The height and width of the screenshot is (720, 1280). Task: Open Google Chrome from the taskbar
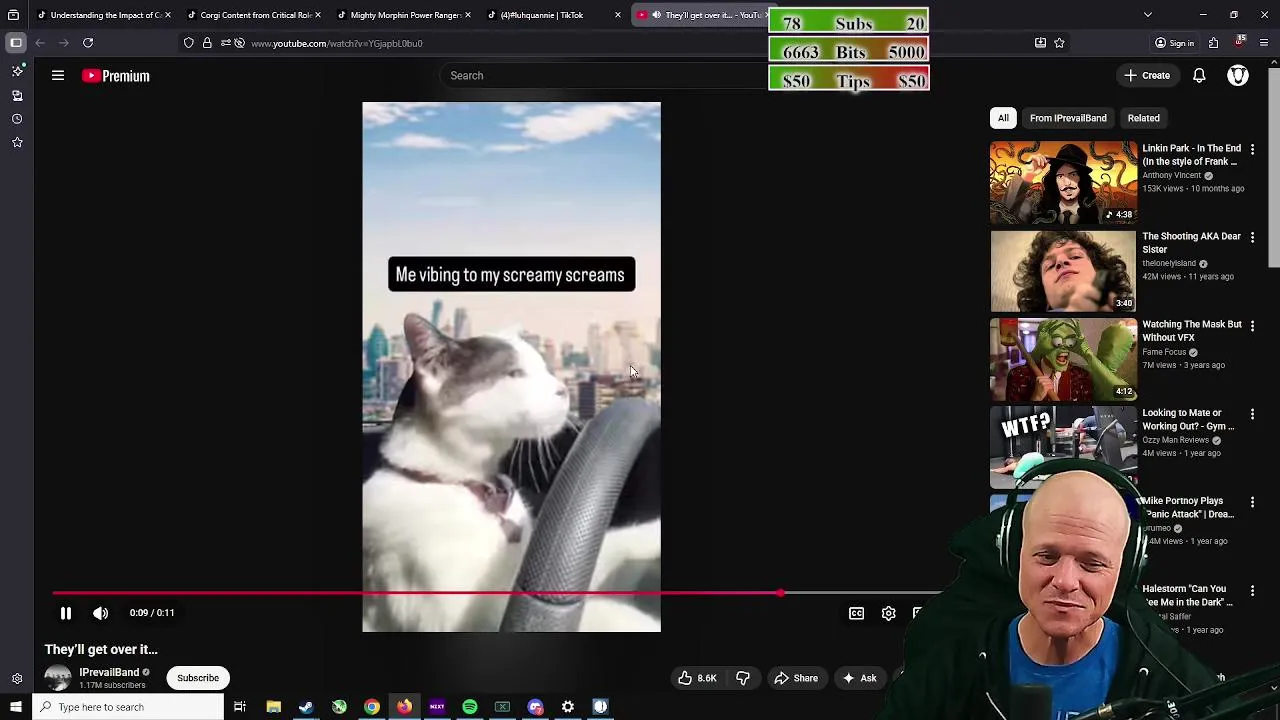point(371,707)
